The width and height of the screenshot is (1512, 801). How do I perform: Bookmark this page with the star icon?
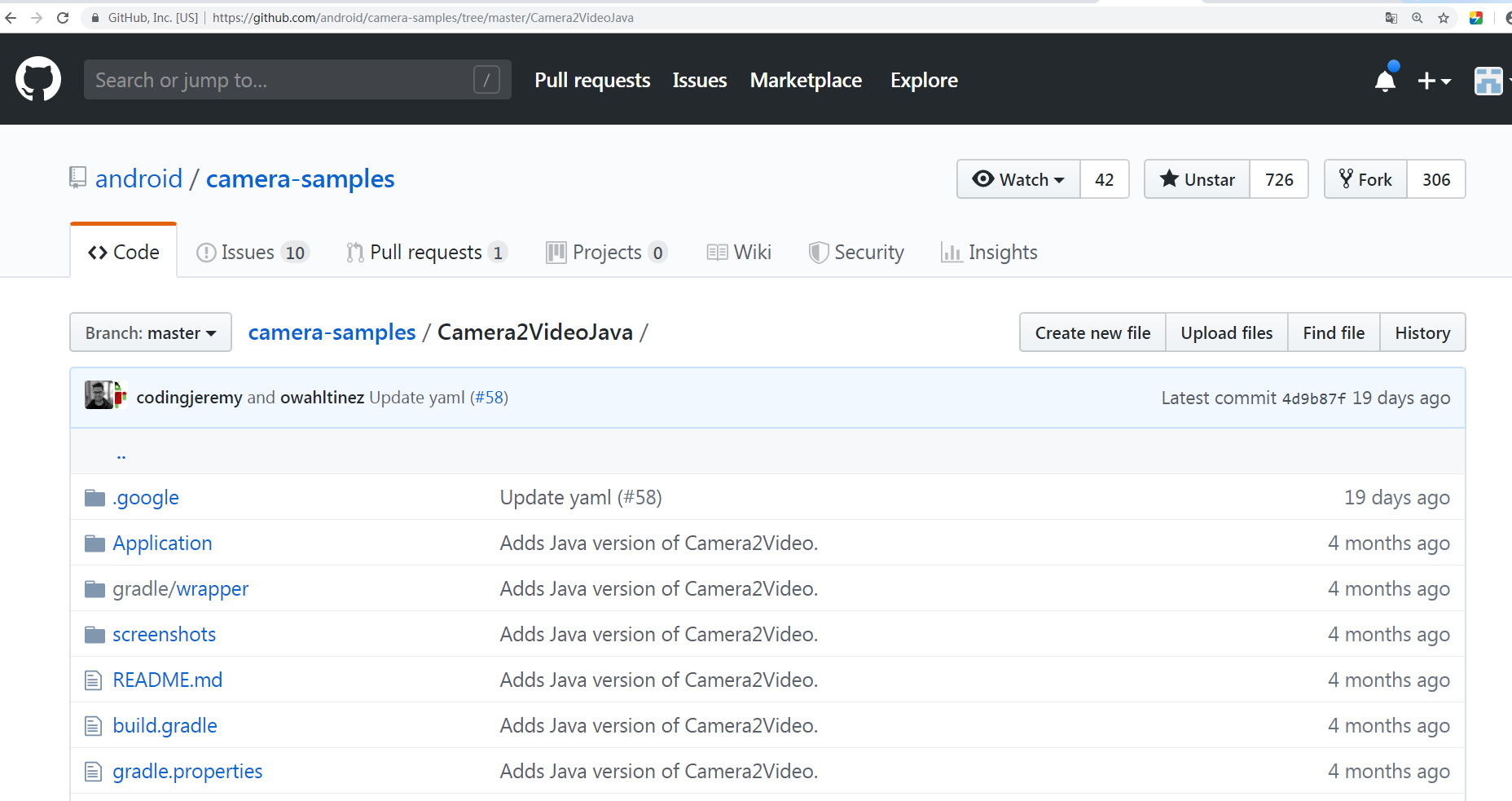click(x=1444, y=18)
